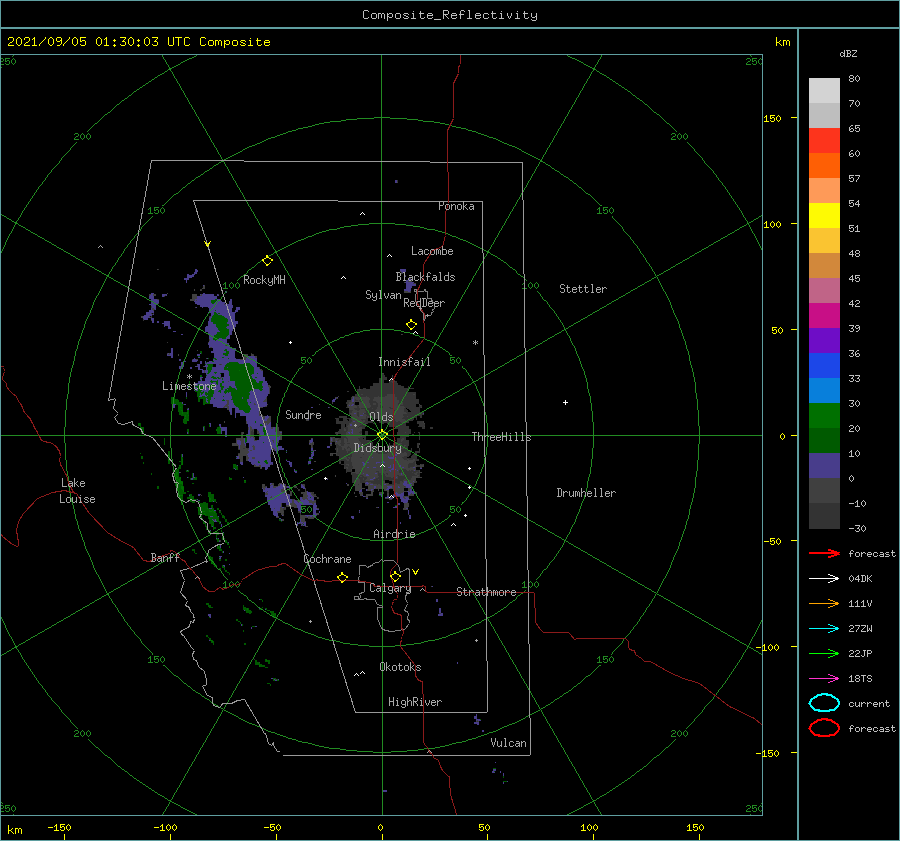Click the 2021/09/05 01:30:03 UTC timestamp

[138, 42]
